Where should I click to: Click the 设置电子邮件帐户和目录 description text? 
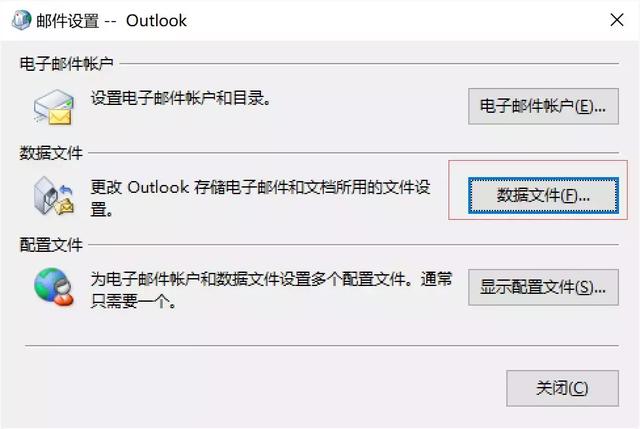(x=181, y=98)
